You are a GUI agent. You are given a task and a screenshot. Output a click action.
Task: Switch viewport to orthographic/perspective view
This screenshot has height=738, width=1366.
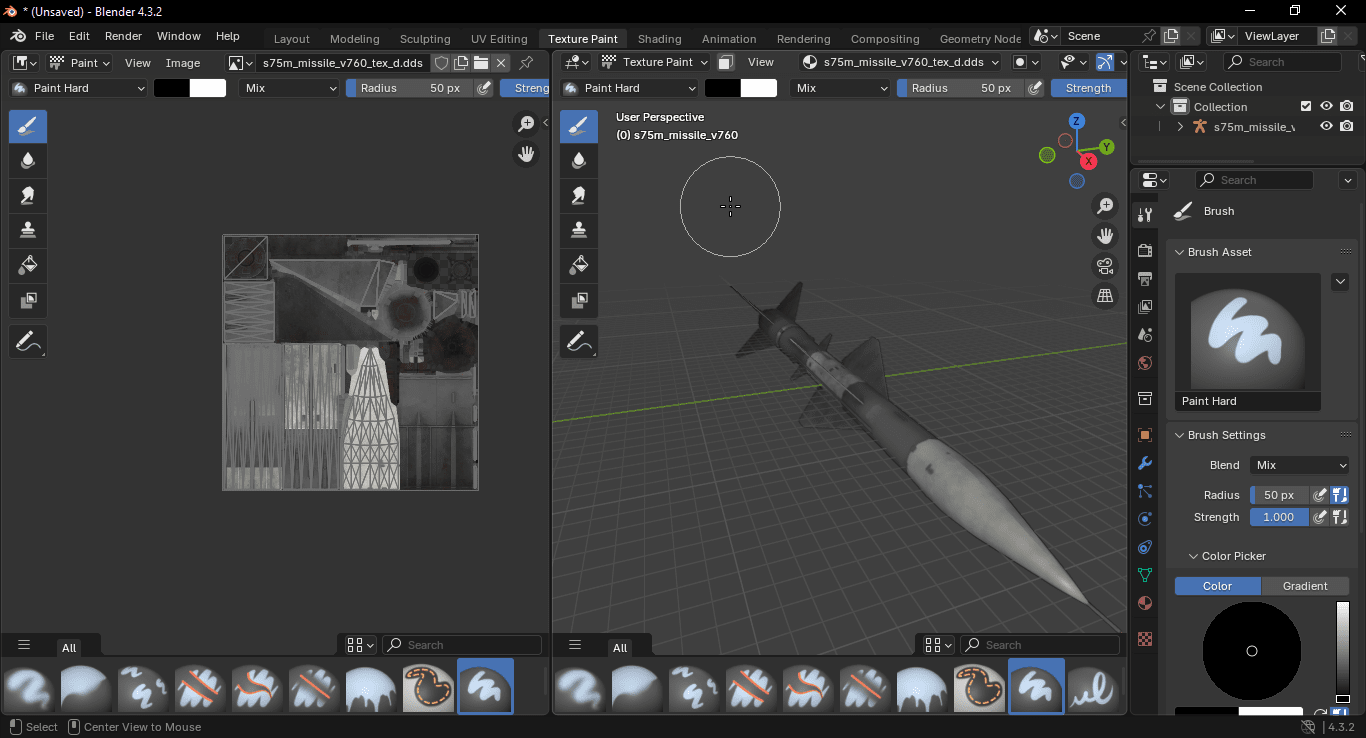[x=1105, y=296]
